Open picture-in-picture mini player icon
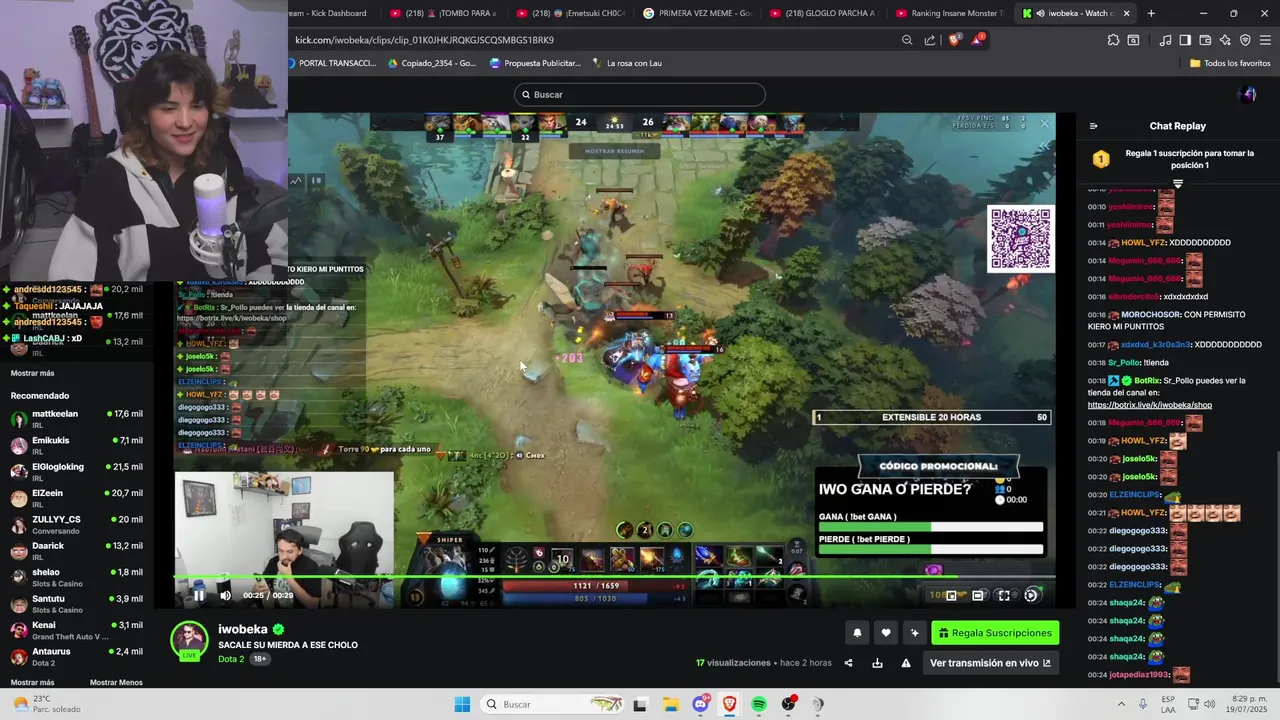Viewport: 1280px width, 720px height. [x=951, y=595]
